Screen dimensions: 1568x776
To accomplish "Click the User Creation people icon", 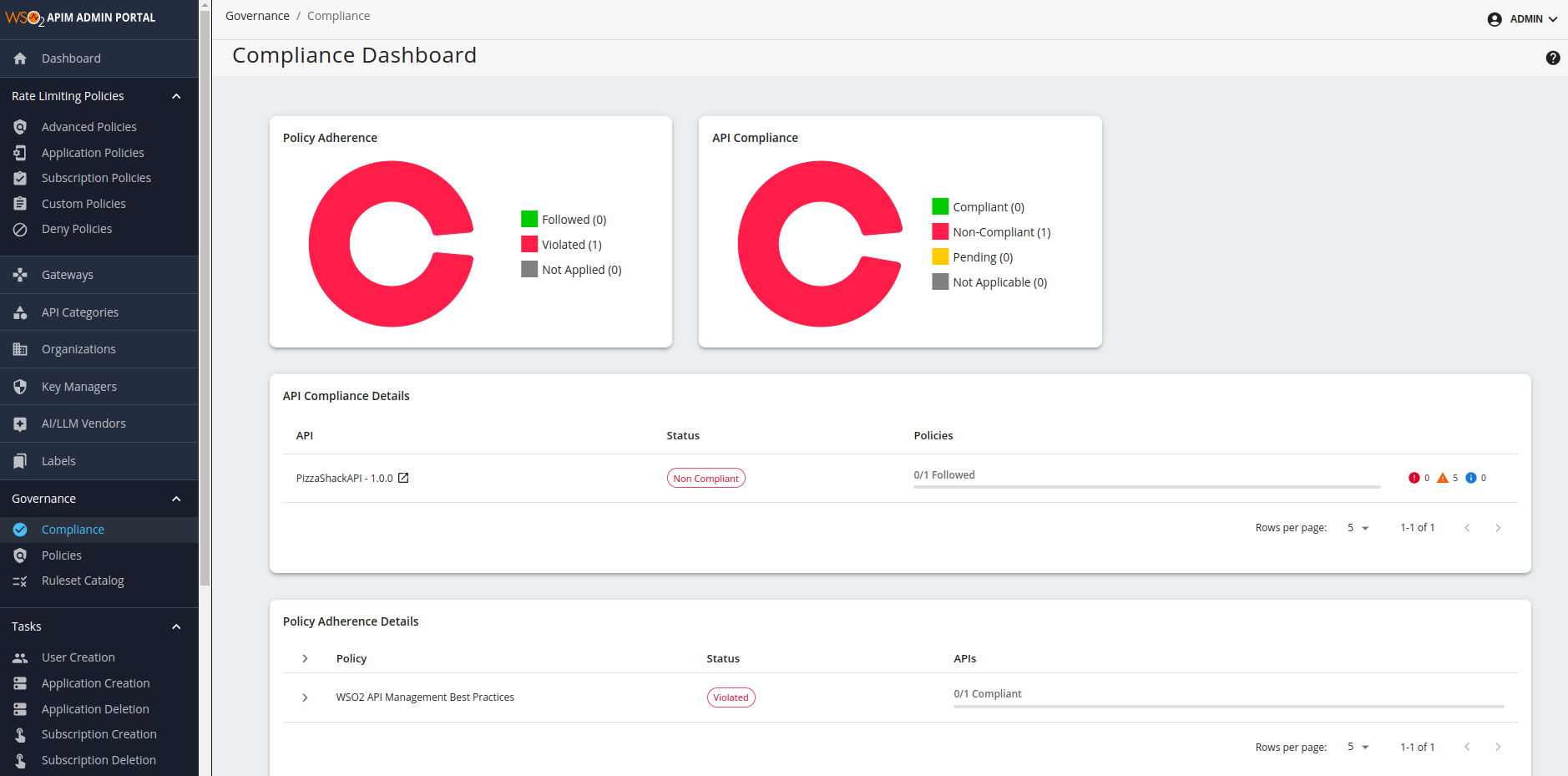I will pyautogui.click(x=20, y=657).
